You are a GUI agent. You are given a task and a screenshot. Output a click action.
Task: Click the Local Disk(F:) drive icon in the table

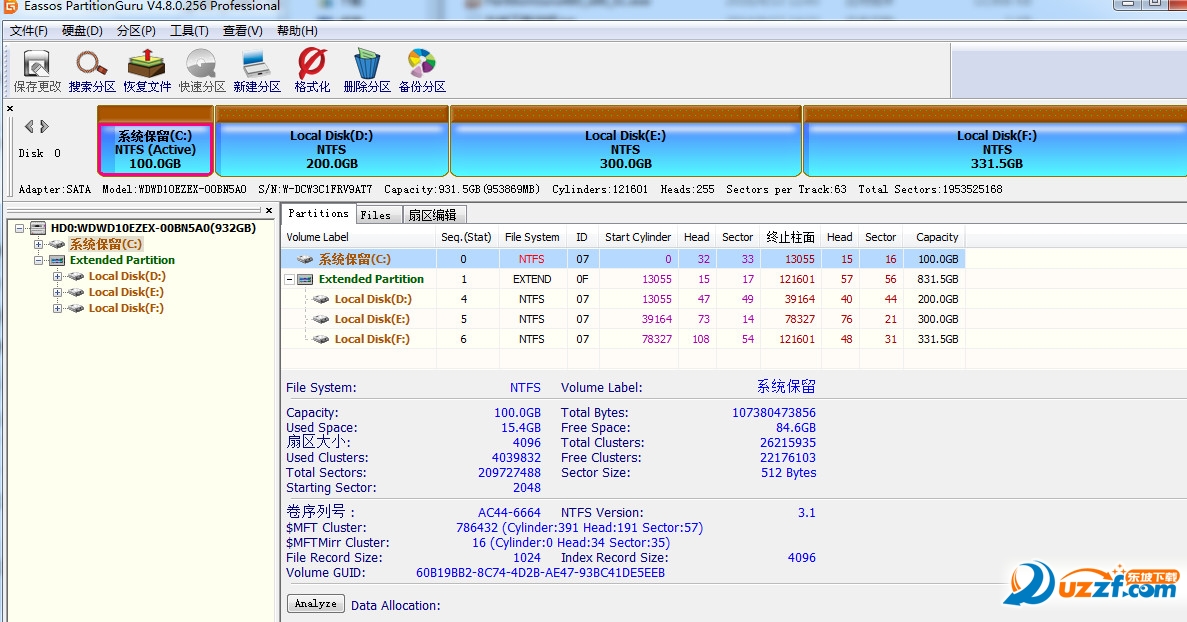(321, 339)
